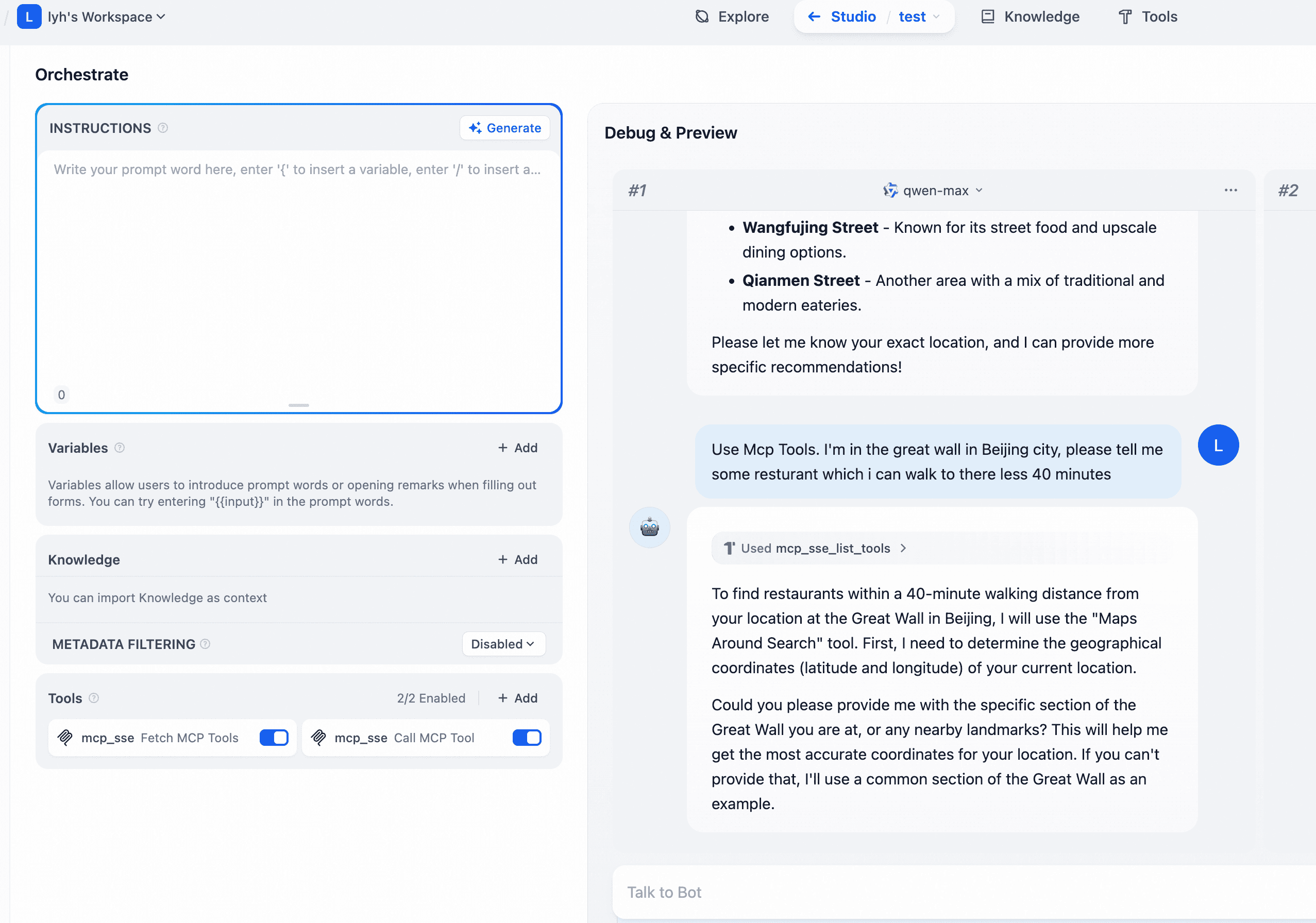The height and width of the screenshot is (923, 1316).
Task: Click the Debug & Preview heading
Action: tap(670, 132)
